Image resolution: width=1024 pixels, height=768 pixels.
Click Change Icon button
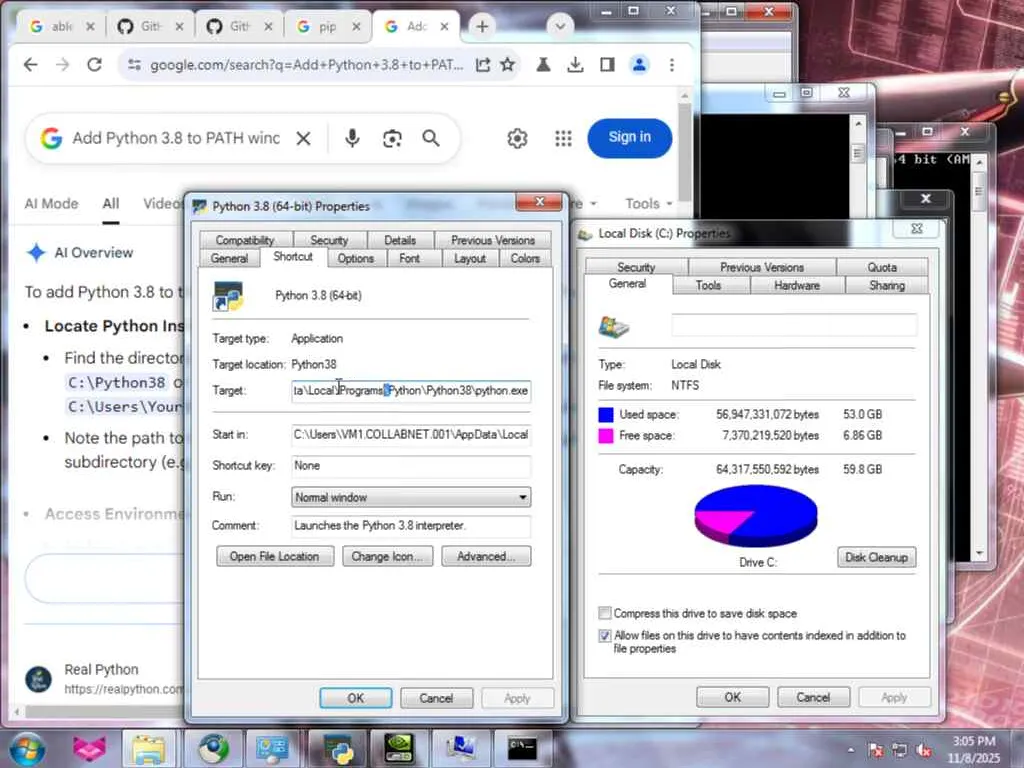click(388, 556)
